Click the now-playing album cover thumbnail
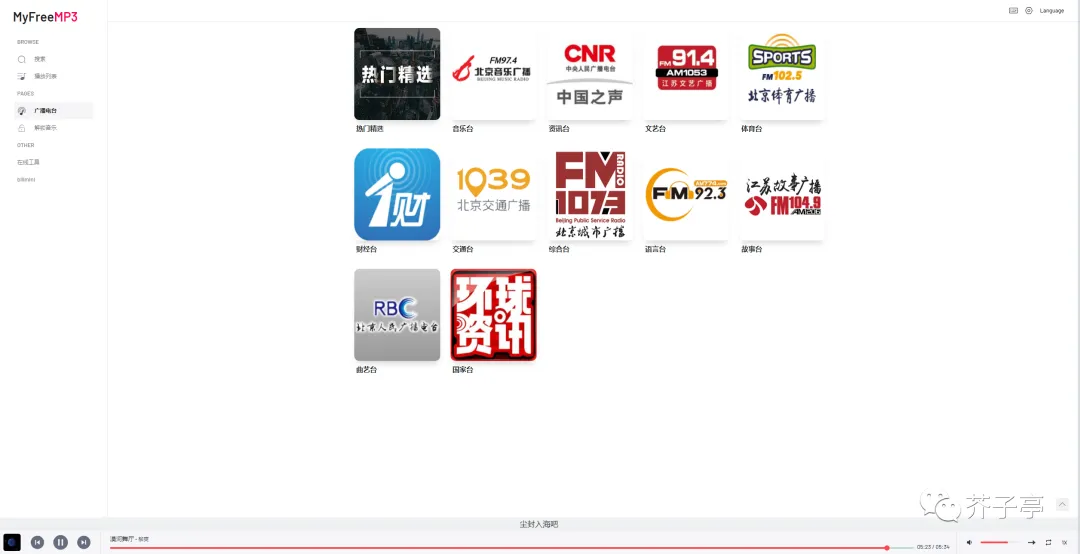Image resolution: width=1080 pixels, height=554 pixels. pyautogui.click(x=12, y=542)
